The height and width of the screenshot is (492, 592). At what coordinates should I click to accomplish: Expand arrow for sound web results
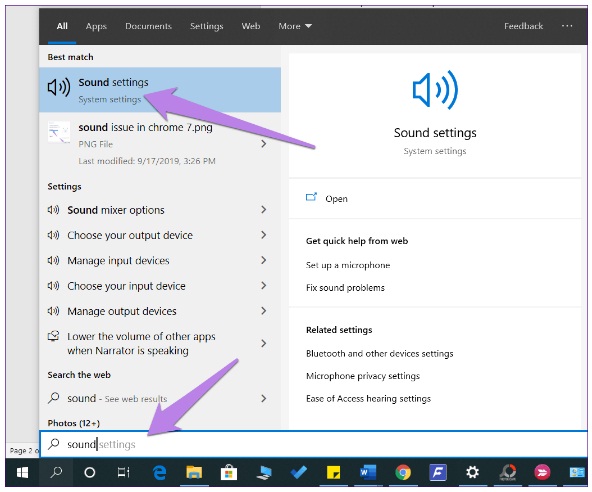(x=264, y=398)
